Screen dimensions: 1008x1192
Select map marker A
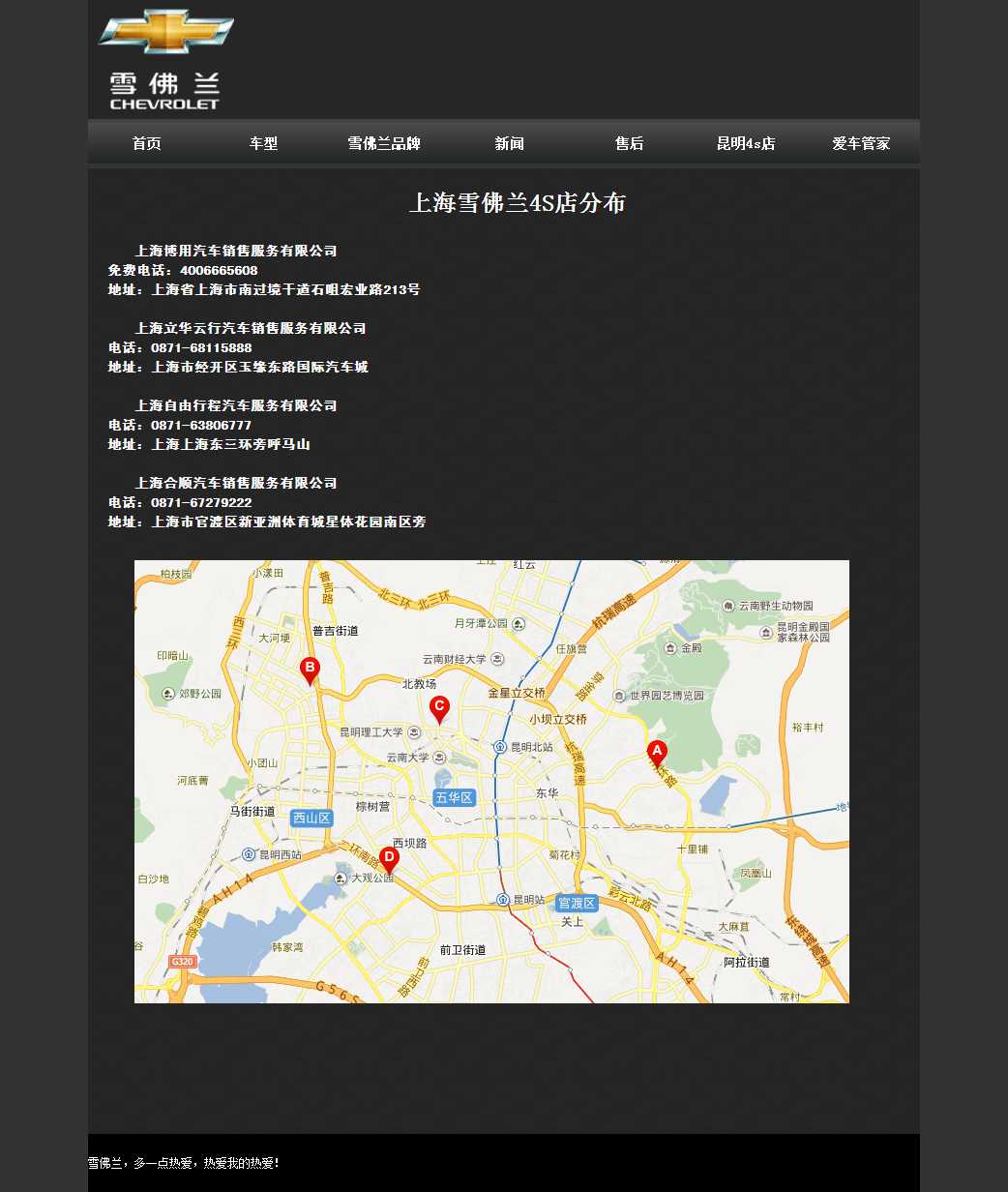(657, 753)
